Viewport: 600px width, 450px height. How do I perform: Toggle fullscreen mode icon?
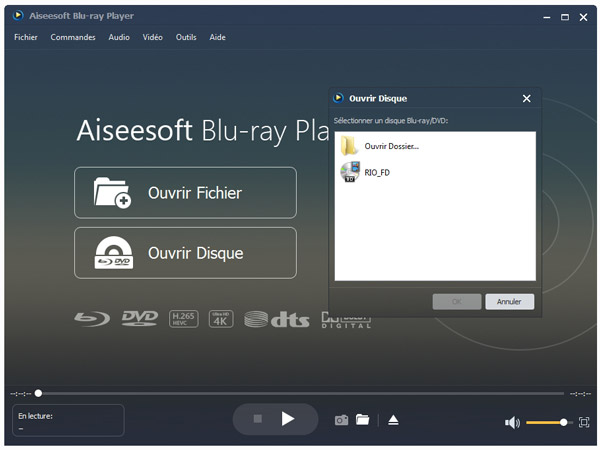pyautogui.click(x=584, y=422)
